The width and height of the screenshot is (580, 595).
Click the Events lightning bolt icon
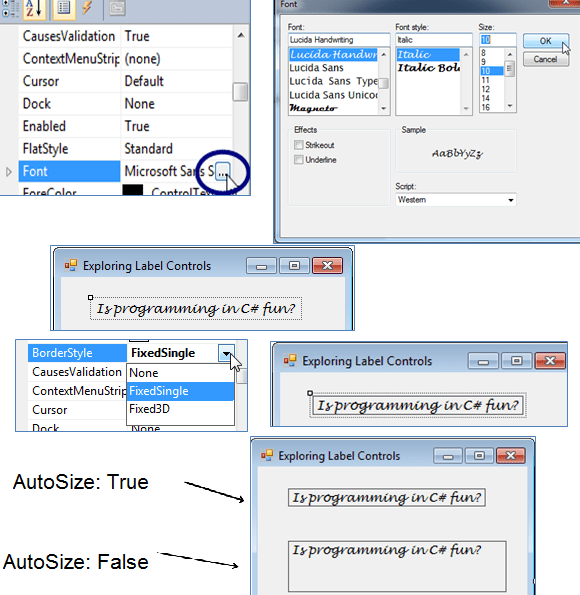[x=87, y=8]
